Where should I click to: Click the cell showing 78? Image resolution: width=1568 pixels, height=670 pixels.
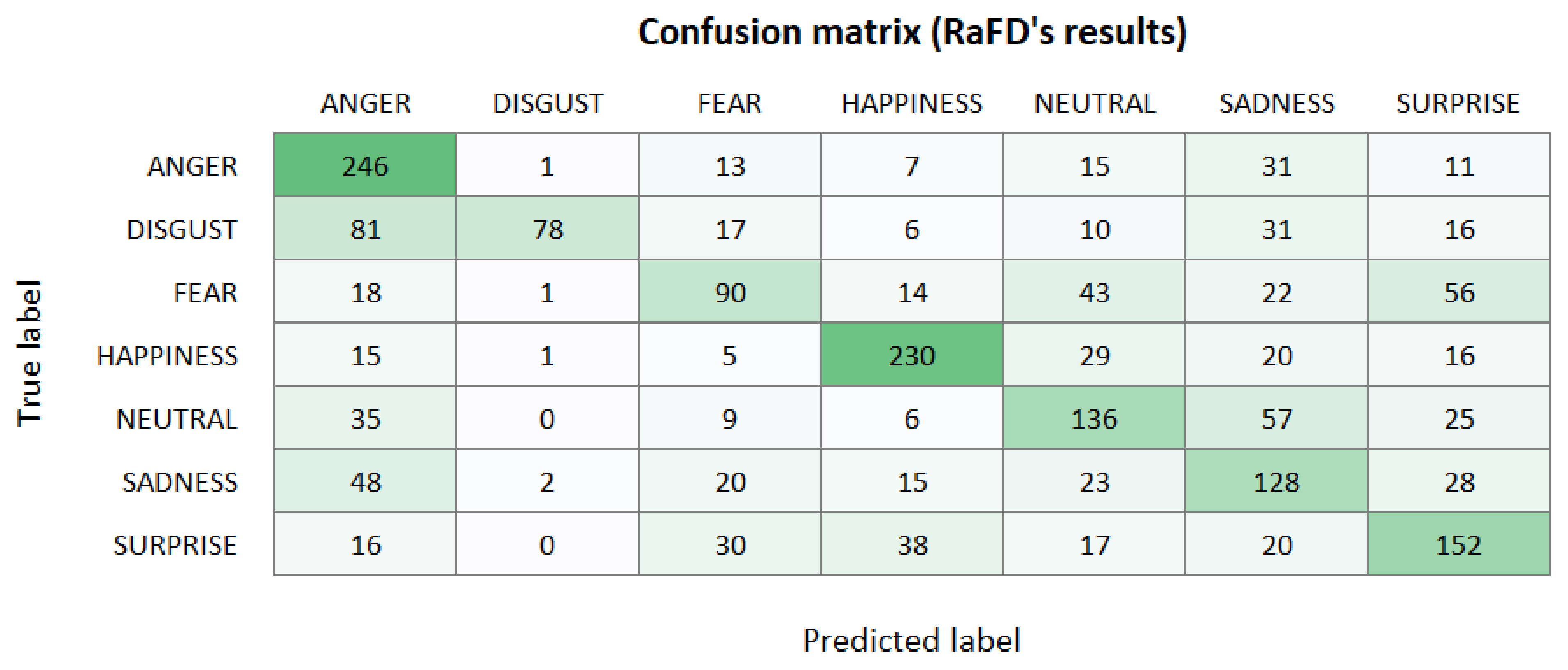547,229
